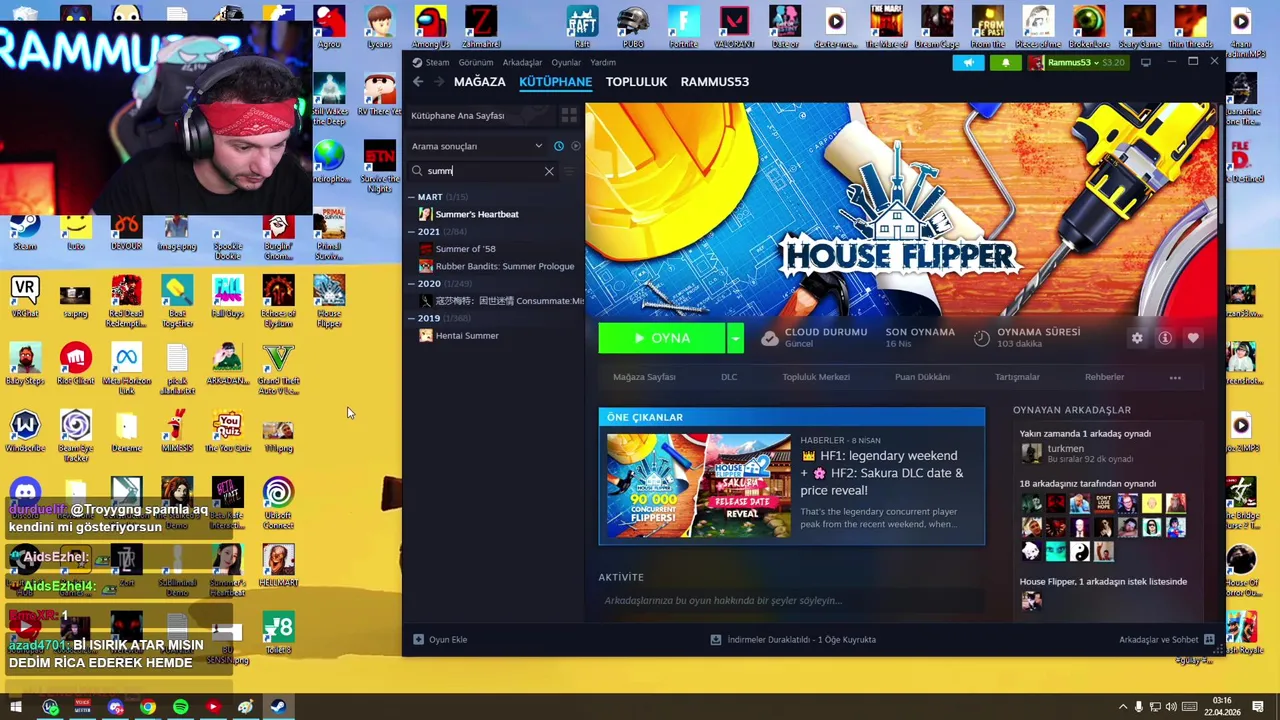Screen dimensions: 1280x720
Task: Select the Toilet 8 desktop icon
Action: point(278,633)
